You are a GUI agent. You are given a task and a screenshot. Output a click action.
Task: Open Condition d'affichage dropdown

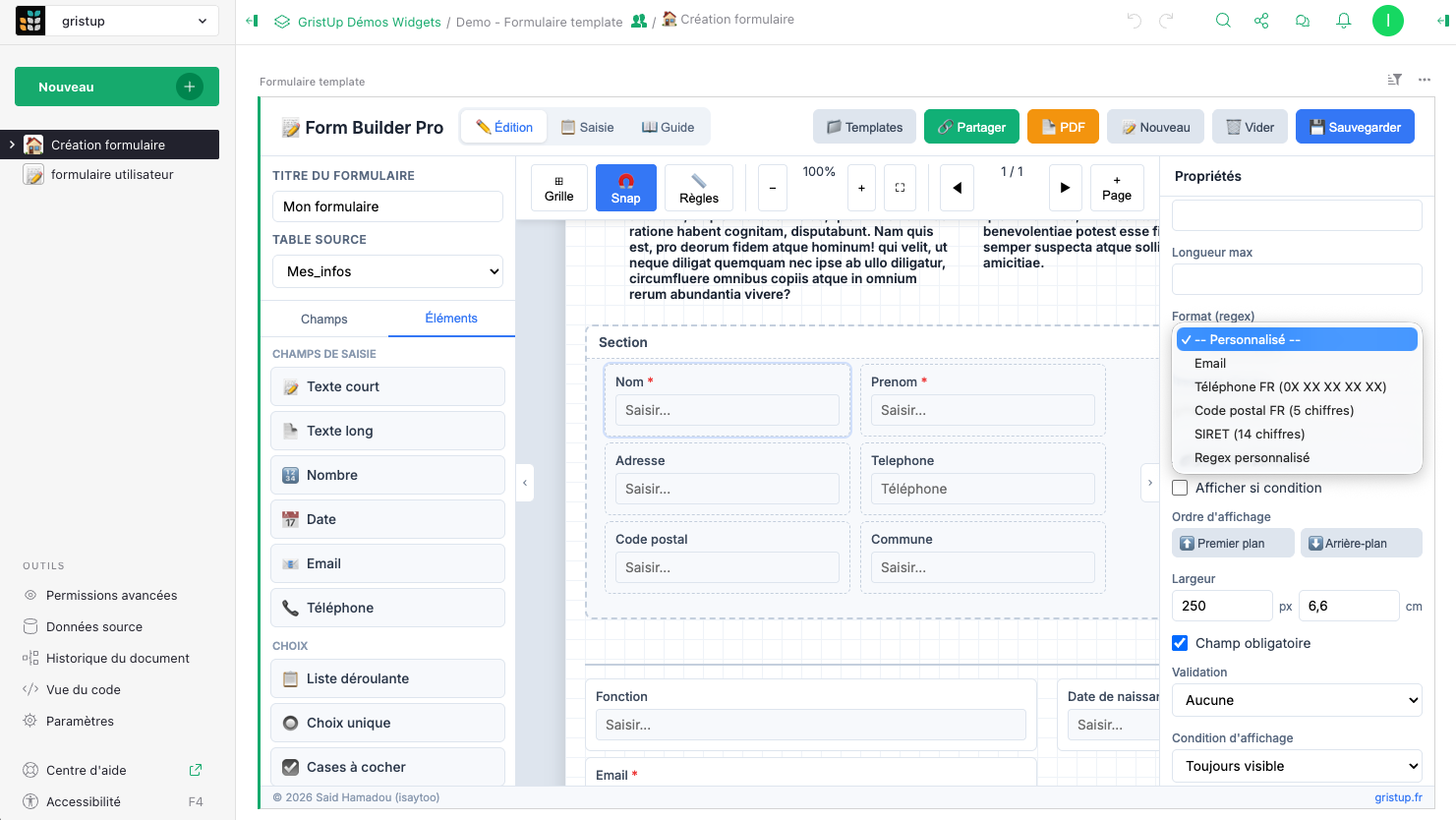[1297, 766]
